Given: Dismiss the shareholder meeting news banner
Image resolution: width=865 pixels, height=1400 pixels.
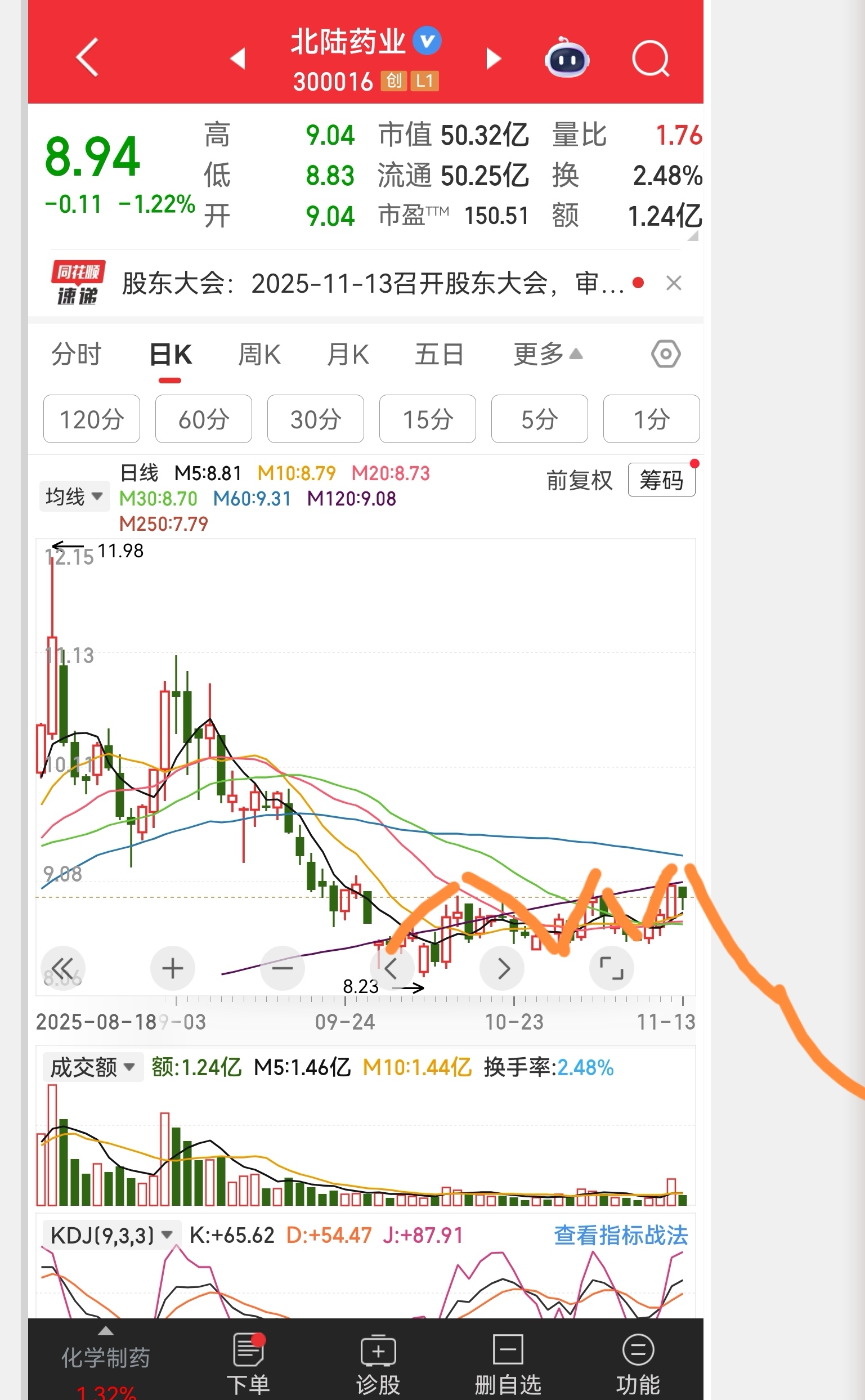Looking at the screenshot, I should point(674,283).
